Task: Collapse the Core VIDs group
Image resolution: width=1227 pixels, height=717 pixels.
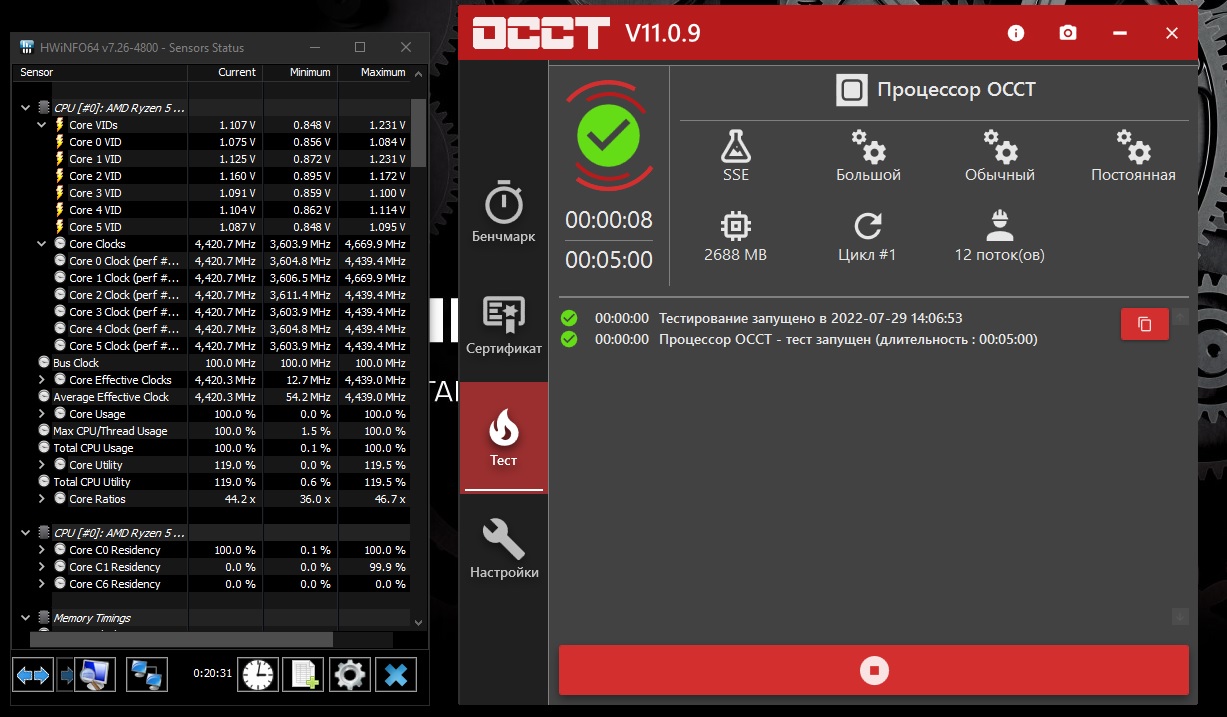Action: [x=41, y=125]
